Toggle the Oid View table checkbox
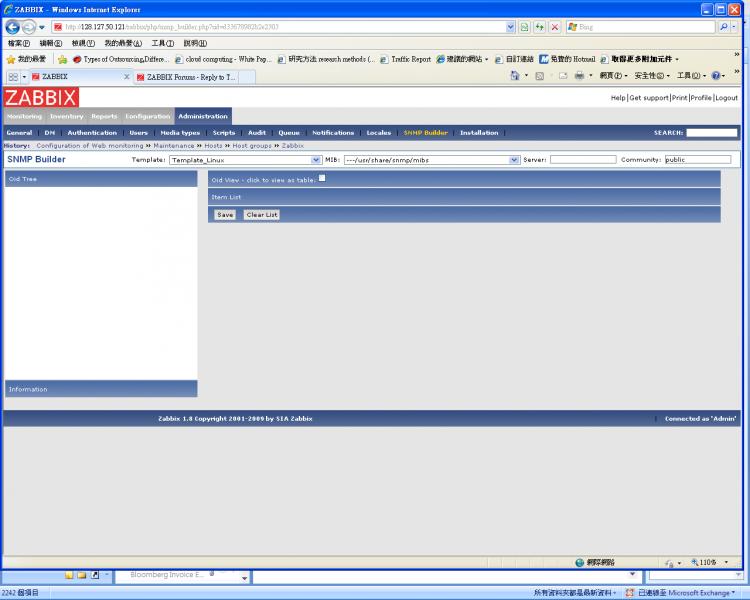Screen dimensions: 750x600 (x=322, y=178)
